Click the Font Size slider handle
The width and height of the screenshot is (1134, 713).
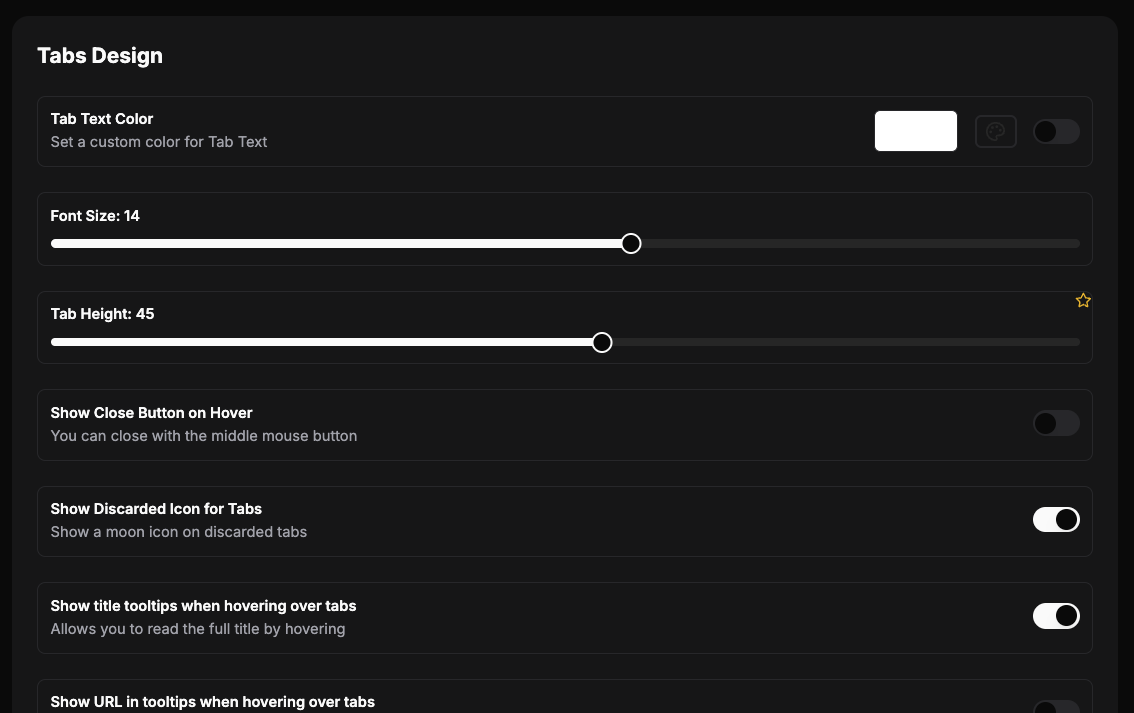(x=631, y=244)
